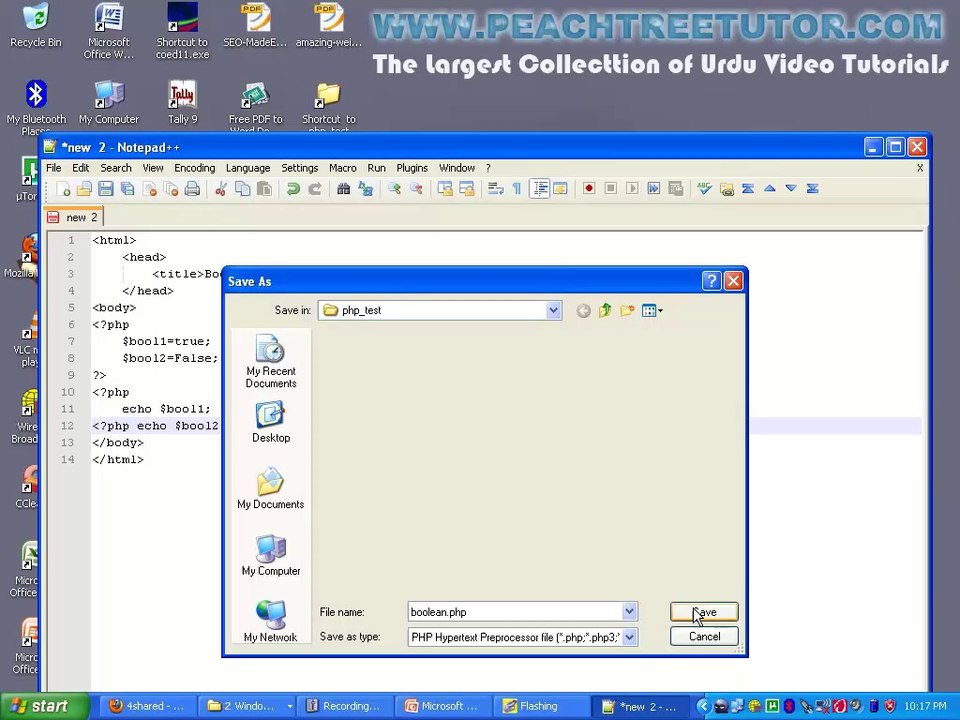Go back using Save As back arrow

tap(583, 311)
